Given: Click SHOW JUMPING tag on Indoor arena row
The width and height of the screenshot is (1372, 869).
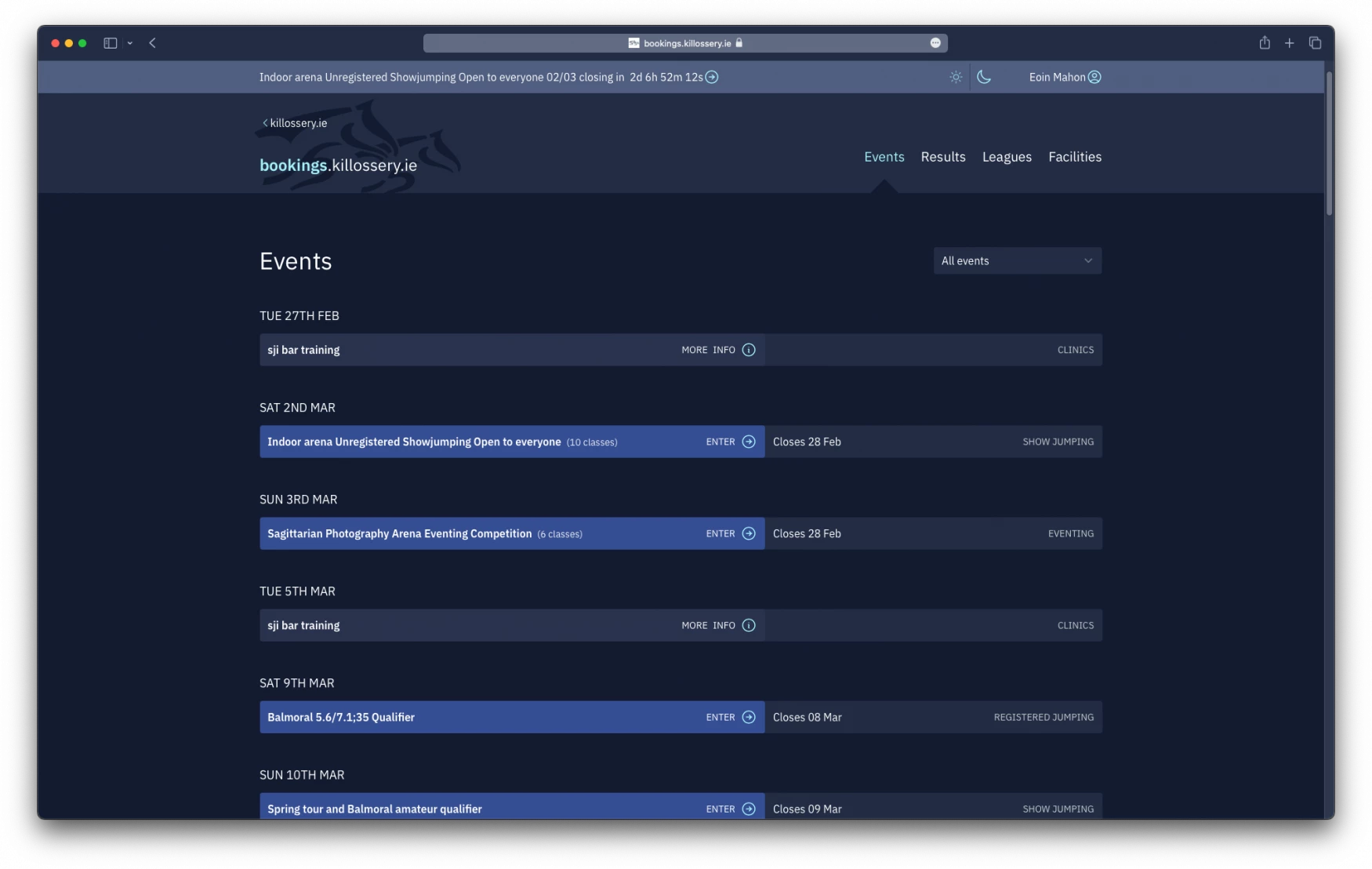Looking at the screenshot, I should point(1058,442).
